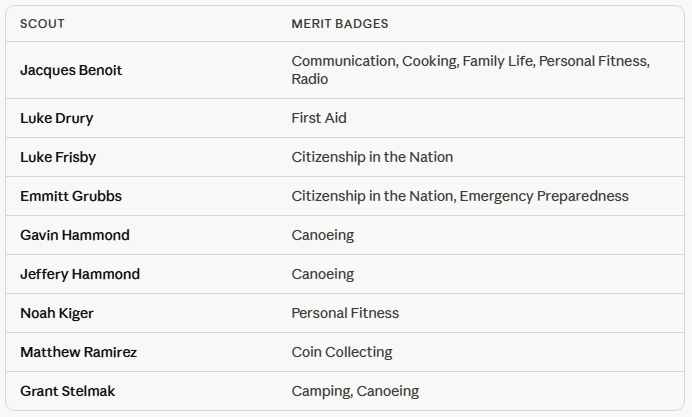
Task: Click the MERIT BADGES column header
Action: (x=340, y=24)
